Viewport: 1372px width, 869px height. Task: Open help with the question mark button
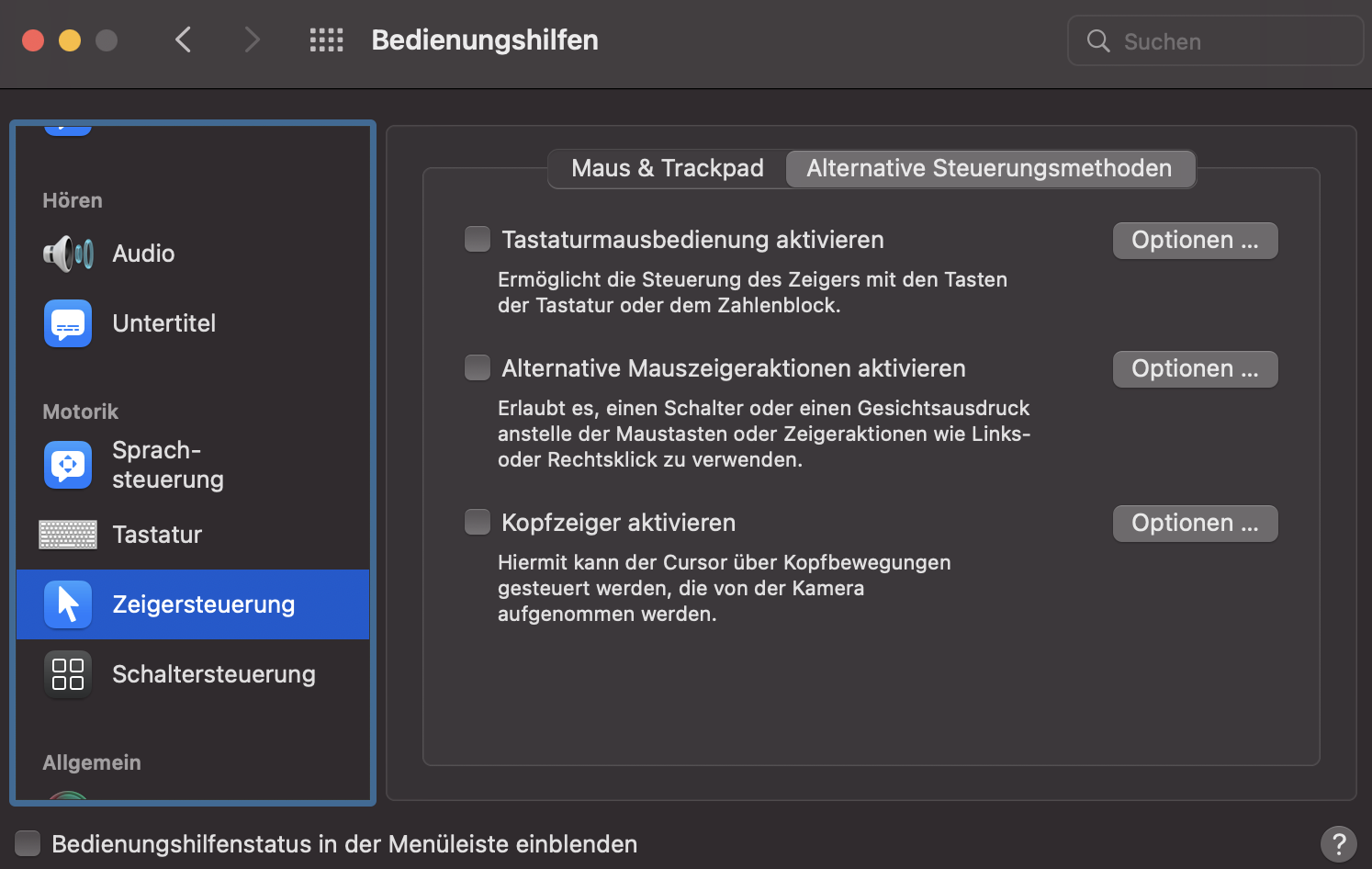1338,842
